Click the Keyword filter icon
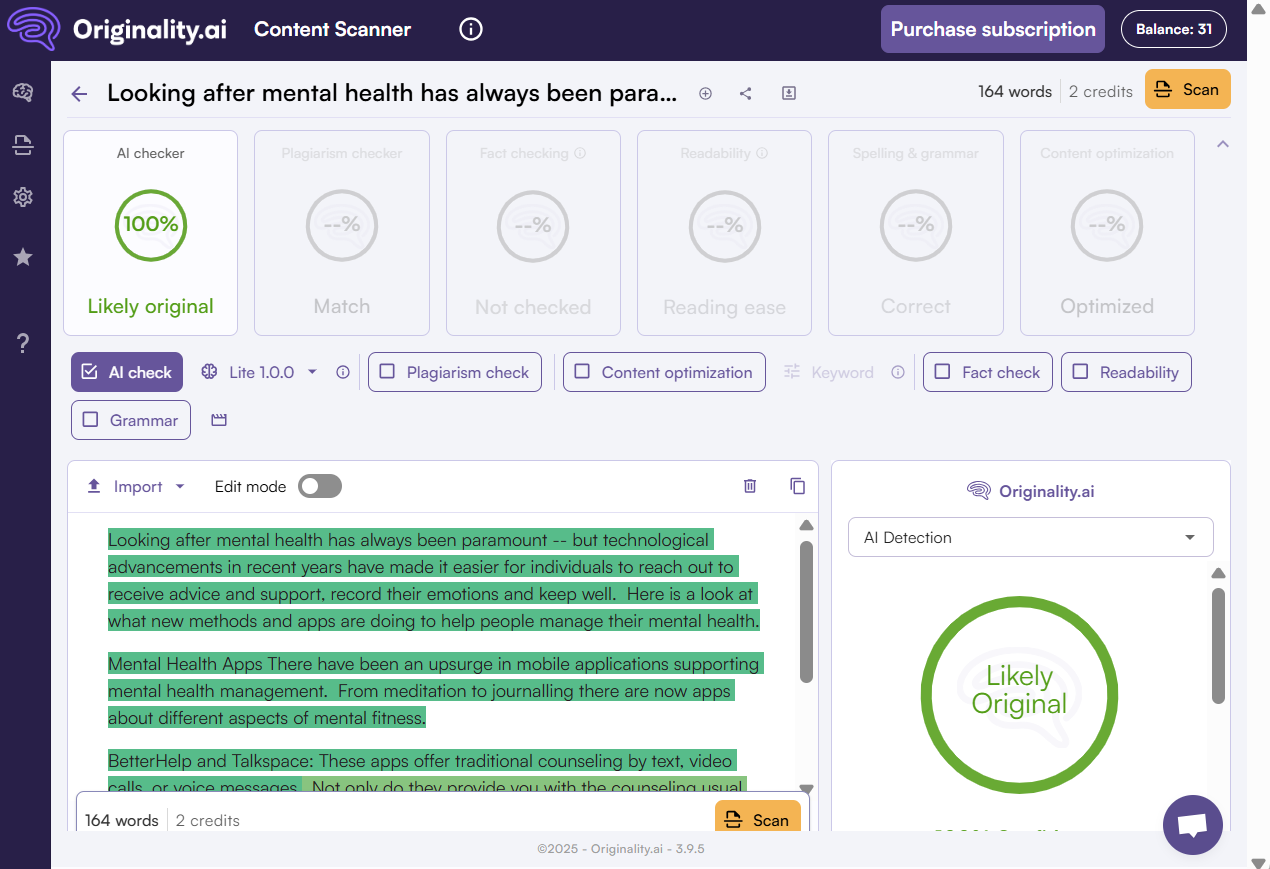 click(x=792, y=372)
